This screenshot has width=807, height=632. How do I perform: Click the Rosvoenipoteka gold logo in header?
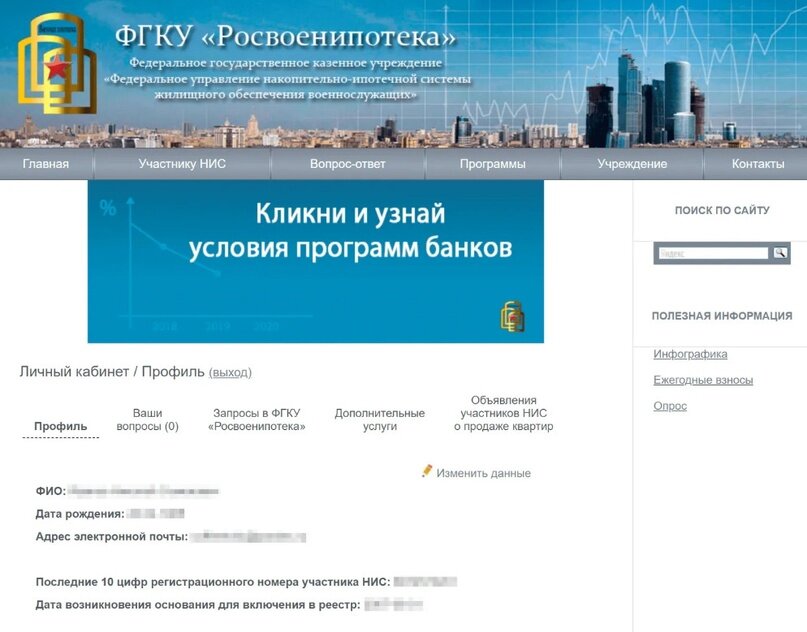coord(57,63)
